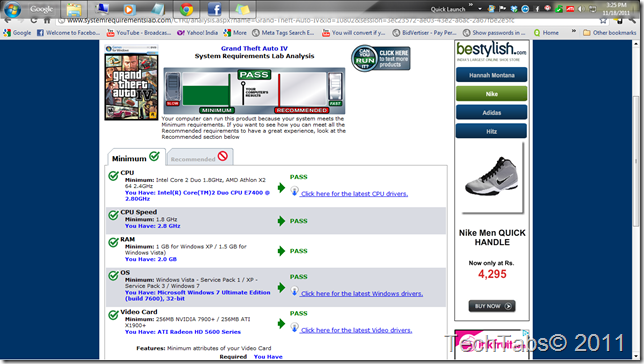Click the red ATI tray icon
Image resolution: width=644 pixels, height=364 pixels.
coord(570,9)
